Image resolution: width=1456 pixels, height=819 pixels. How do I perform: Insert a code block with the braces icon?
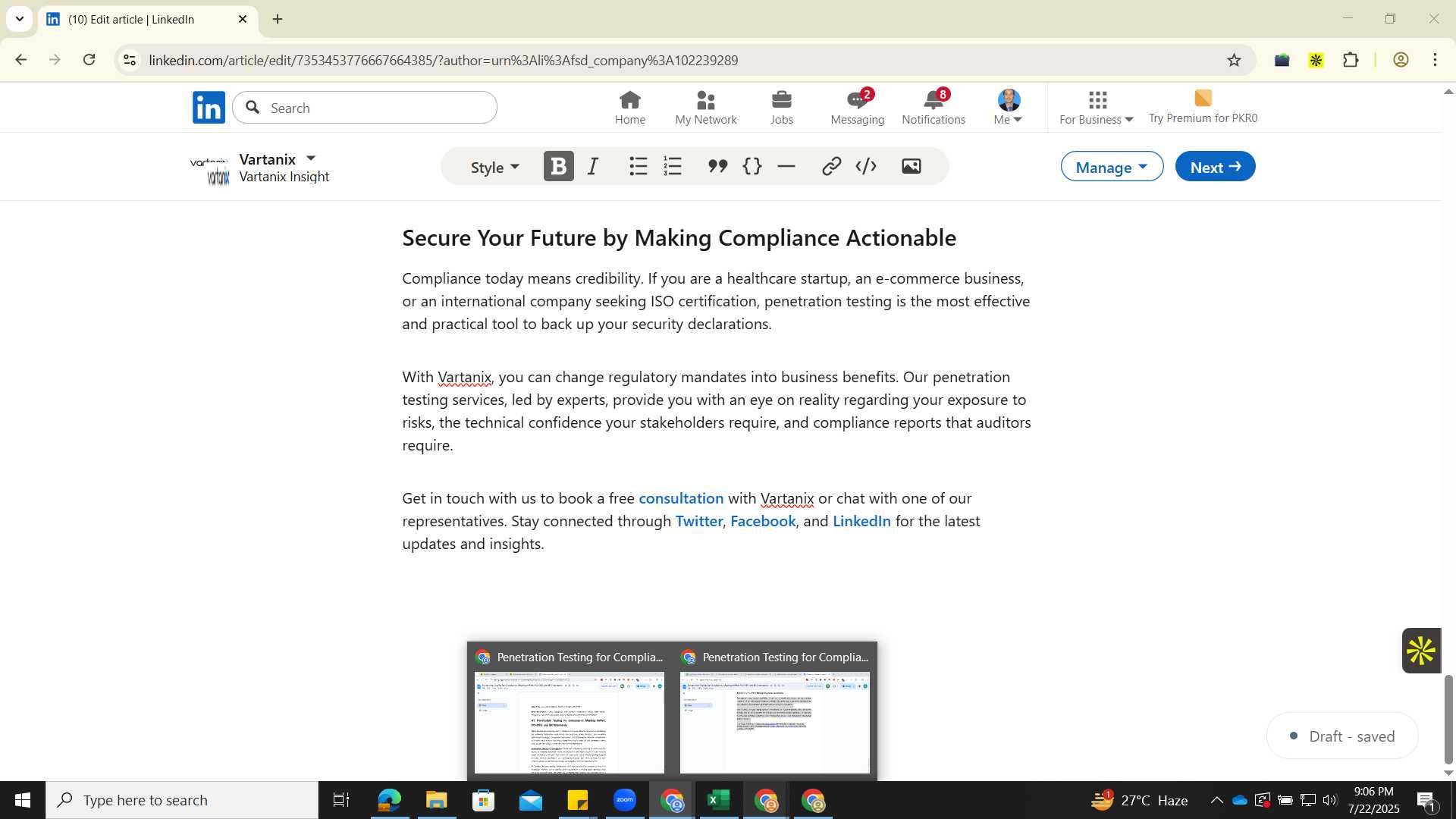pos(752,166)
